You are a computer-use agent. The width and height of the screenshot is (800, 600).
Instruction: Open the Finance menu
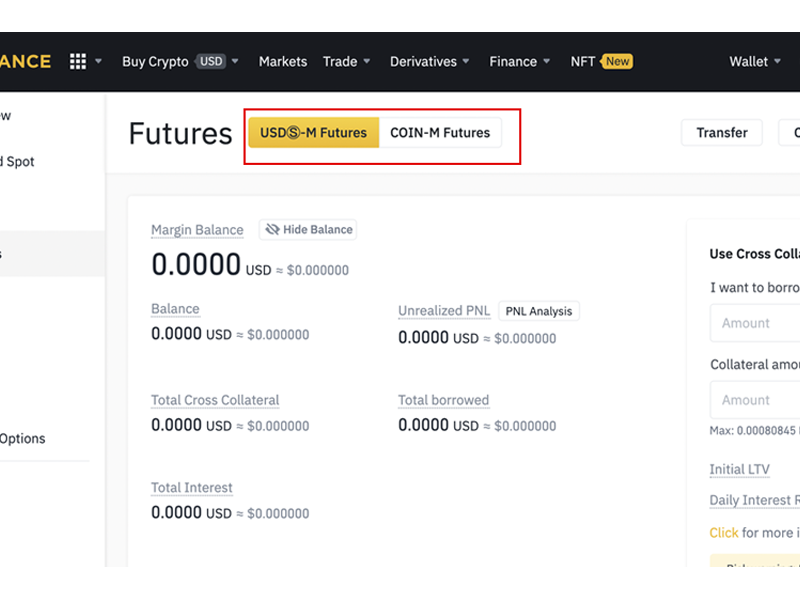(x=513, y=62)
